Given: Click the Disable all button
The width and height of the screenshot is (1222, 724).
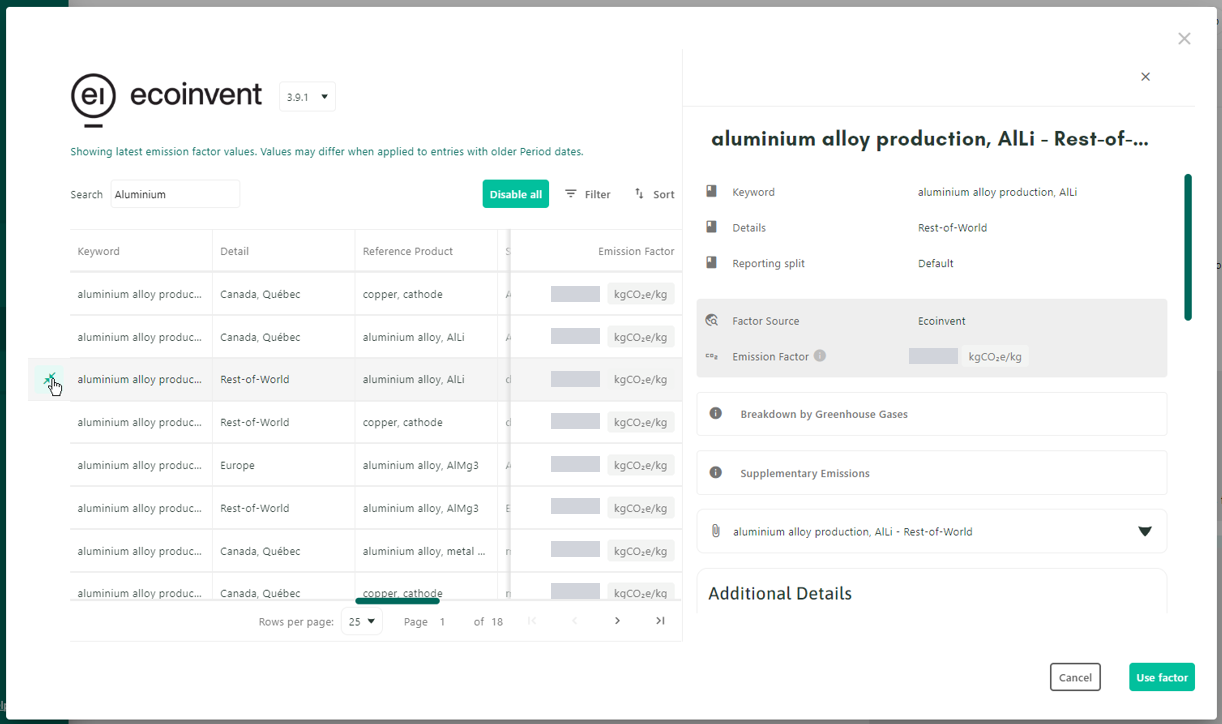Looking at the screenshot, I should coord(515,194).
